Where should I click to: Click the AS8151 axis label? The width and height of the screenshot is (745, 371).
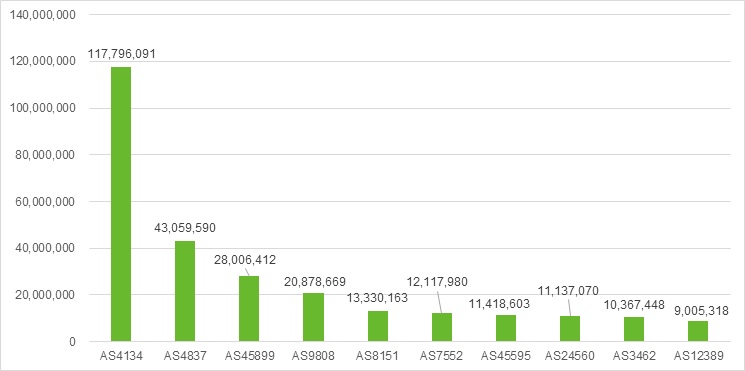tap(378, 355)
